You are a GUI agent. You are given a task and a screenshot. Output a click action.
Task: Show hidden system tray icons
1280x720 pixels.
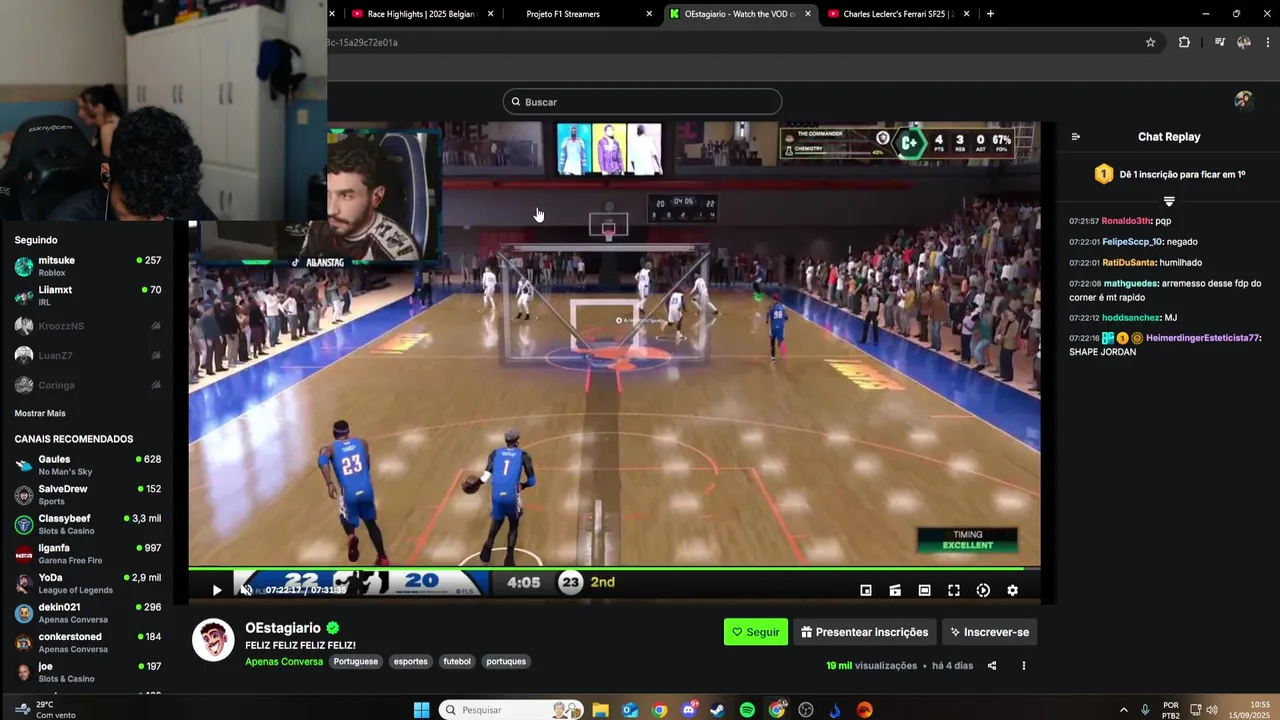[x=1123, y=710]
